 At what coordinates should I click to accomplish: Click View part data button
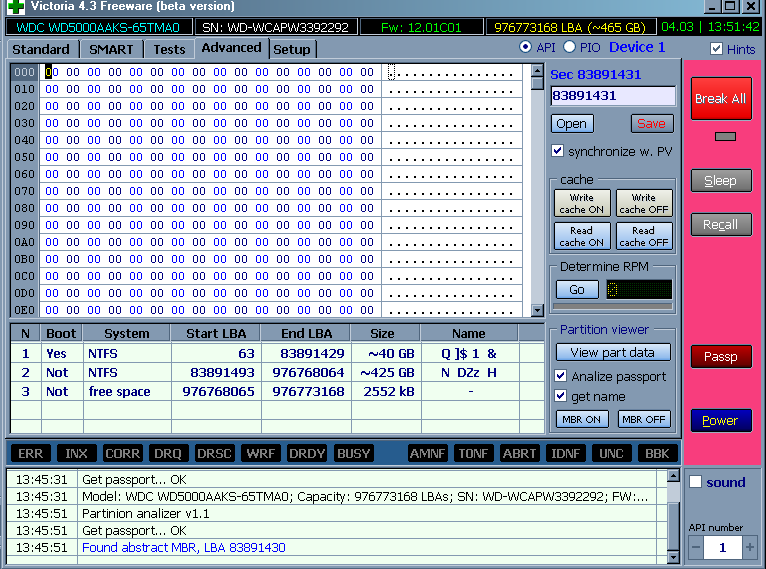click(x=613, y=352)
